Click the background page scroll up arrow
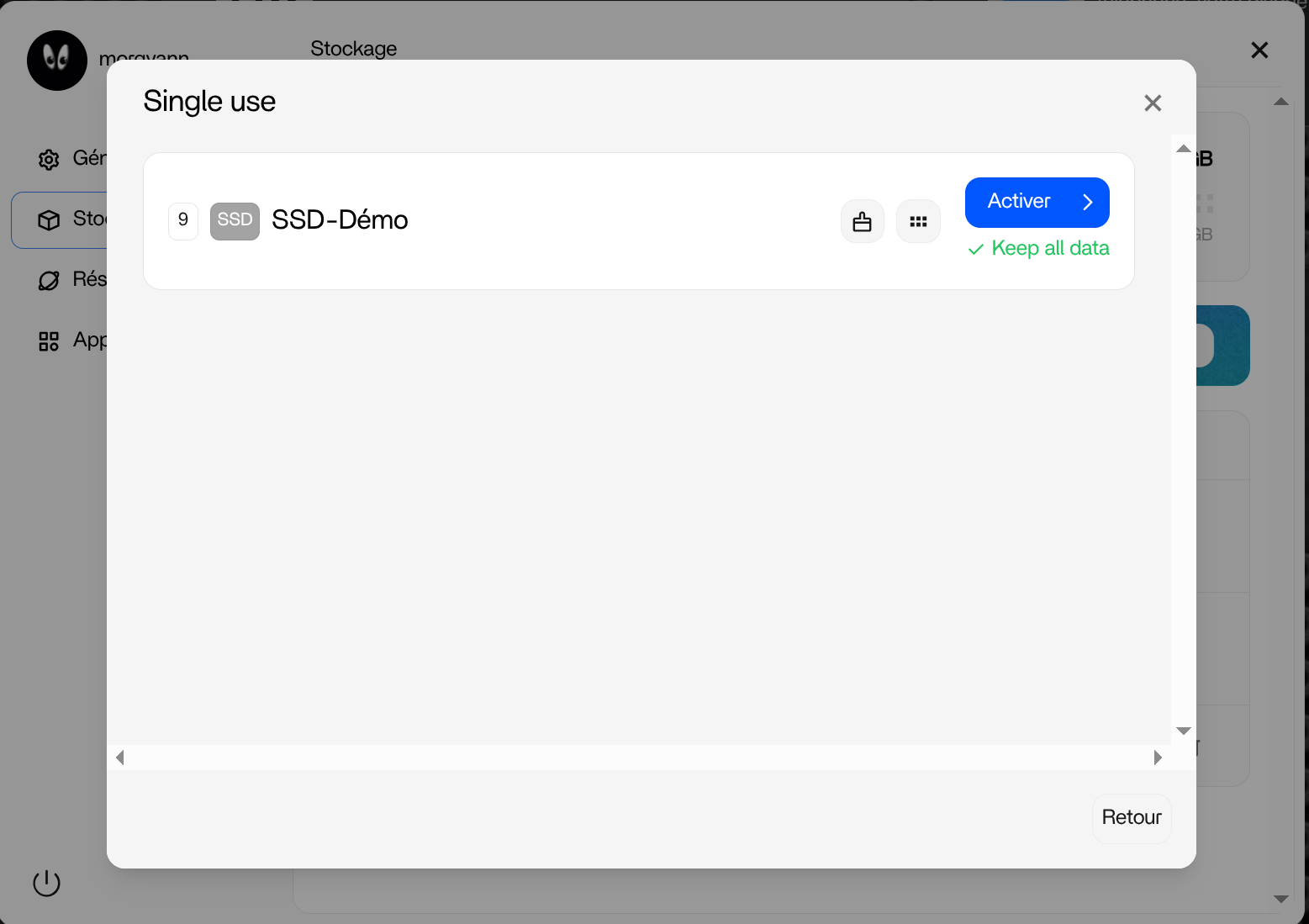Image resolution: width=1309 pixels, height=924 pixels. click(1281, 102)
